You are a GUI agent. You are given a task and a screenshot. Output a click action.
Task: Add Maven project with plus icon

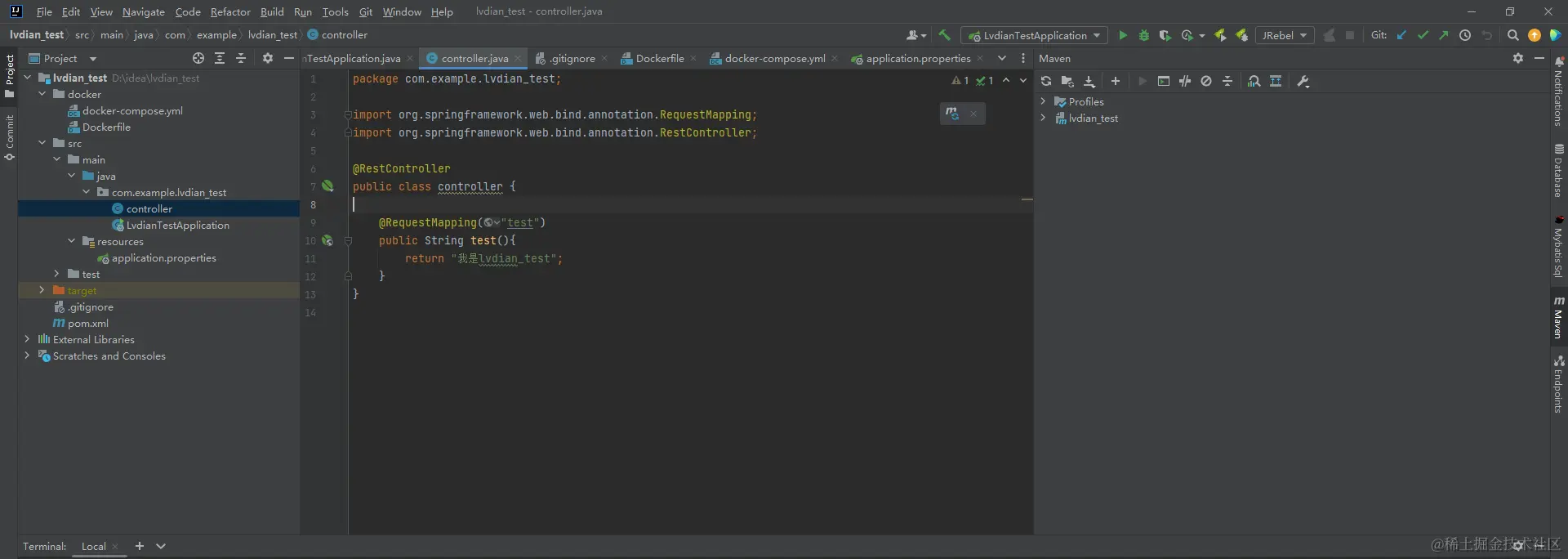[x=1116, y=81]
